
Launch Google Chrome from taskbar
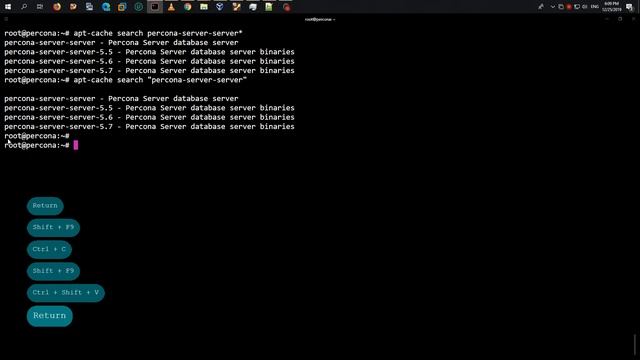click(187, 7)
